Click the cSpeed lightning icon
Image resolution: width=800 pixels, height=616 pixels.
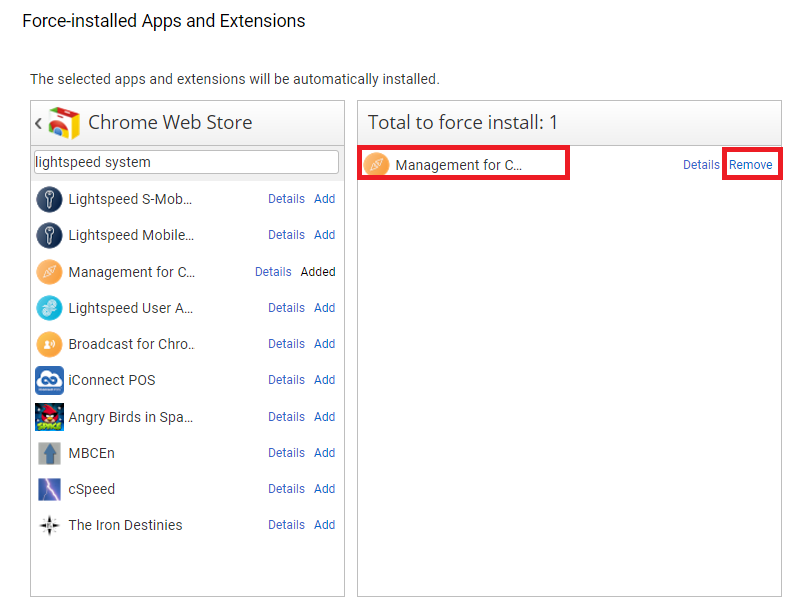click(49, 489)
